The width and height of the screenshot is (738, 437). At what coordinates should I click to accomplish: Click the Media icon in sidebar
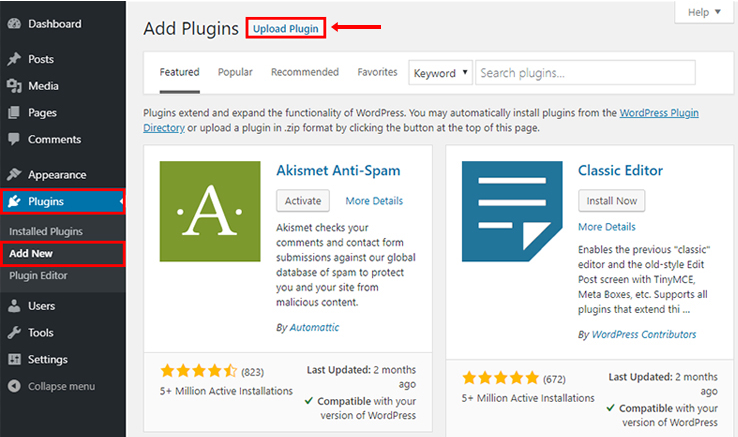(x=15, y=86)
